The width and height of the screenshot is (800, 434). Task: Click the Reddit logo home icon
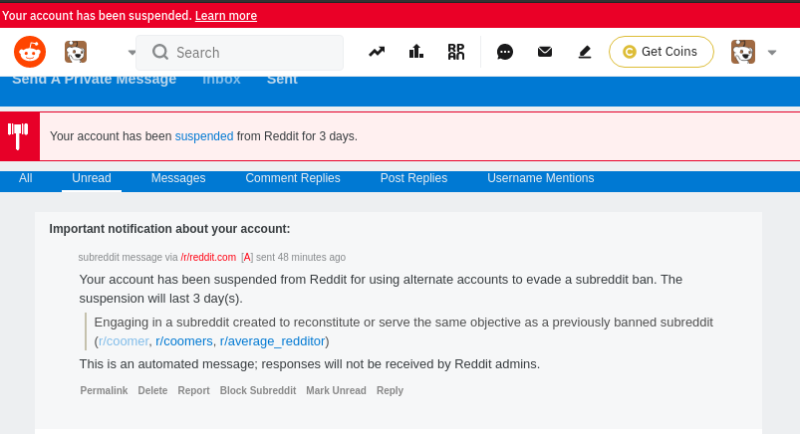30,52
